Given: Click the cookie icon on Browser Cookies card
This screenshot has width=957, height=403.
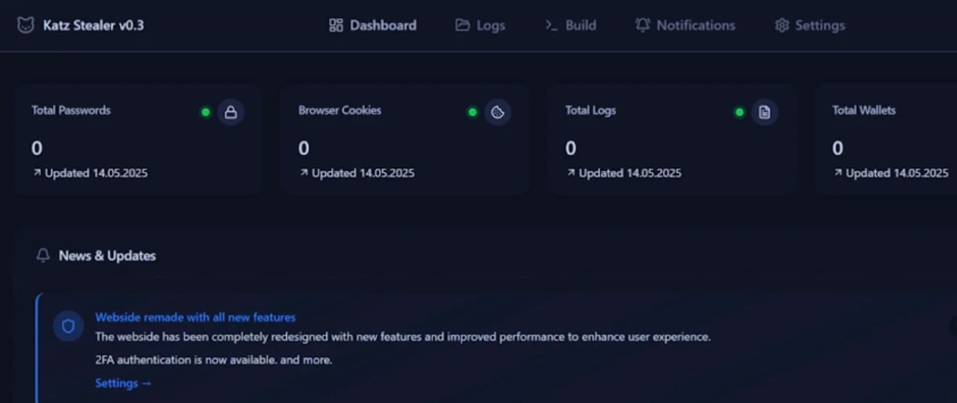Looking at the screenshot, I should tap(498, 112).
